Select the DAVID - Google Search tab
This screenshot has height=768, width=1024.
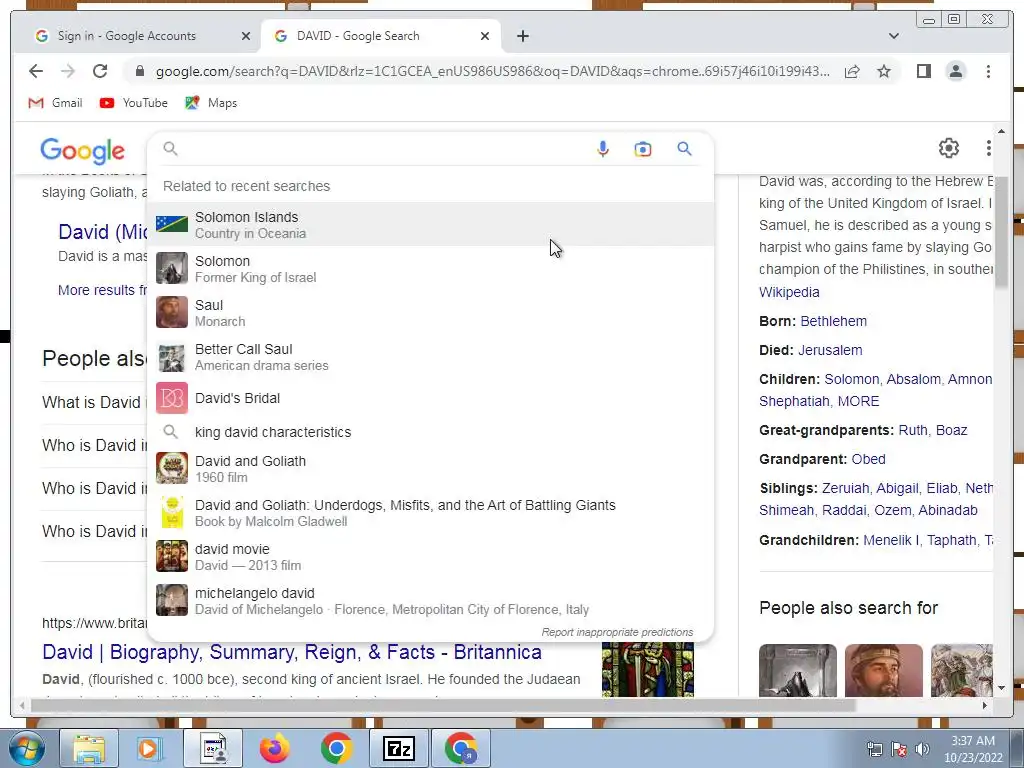pyautogui.click(x=379, y=36)
